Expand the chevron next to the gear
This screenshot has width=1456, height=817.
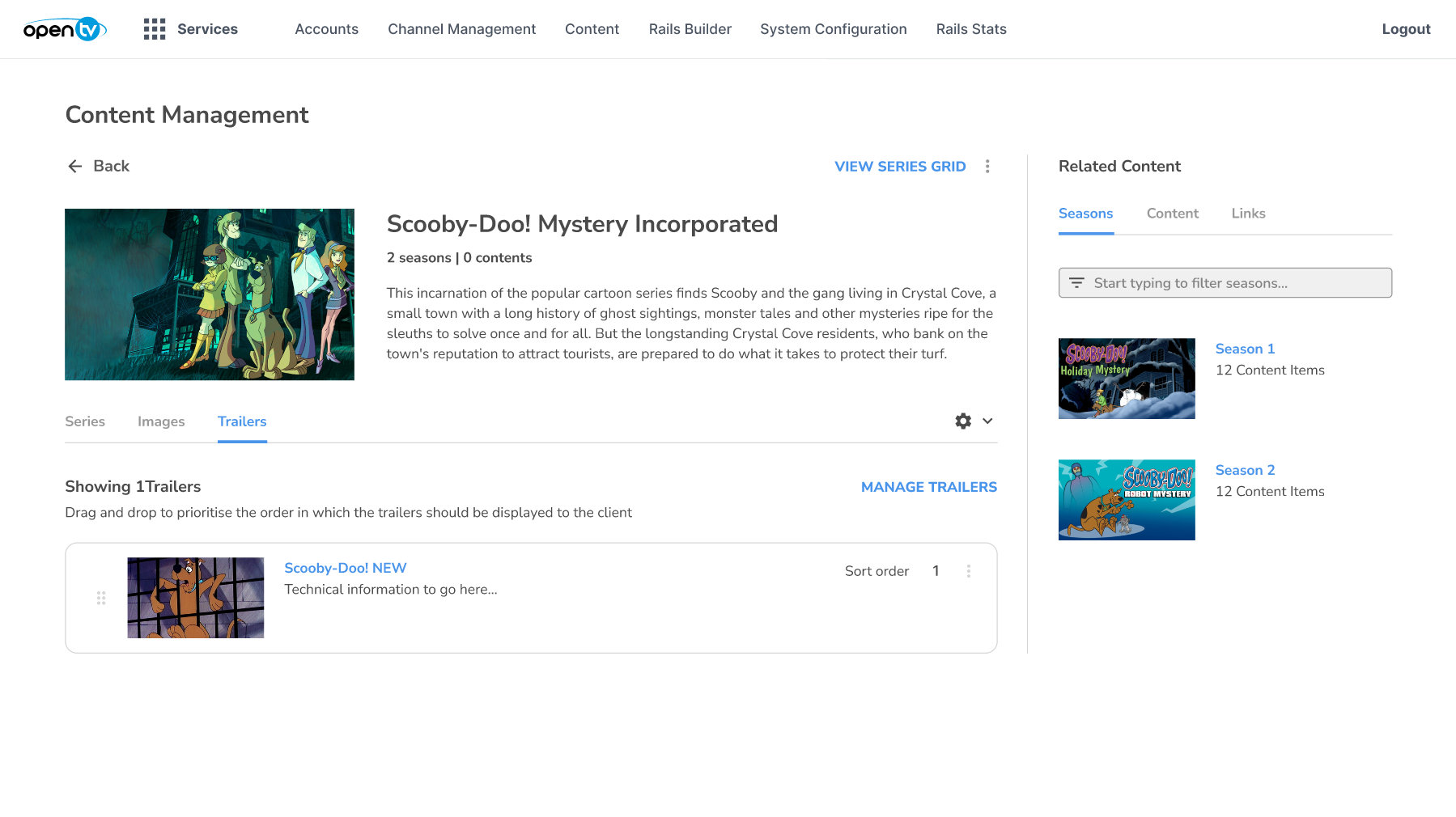[987, 421]
